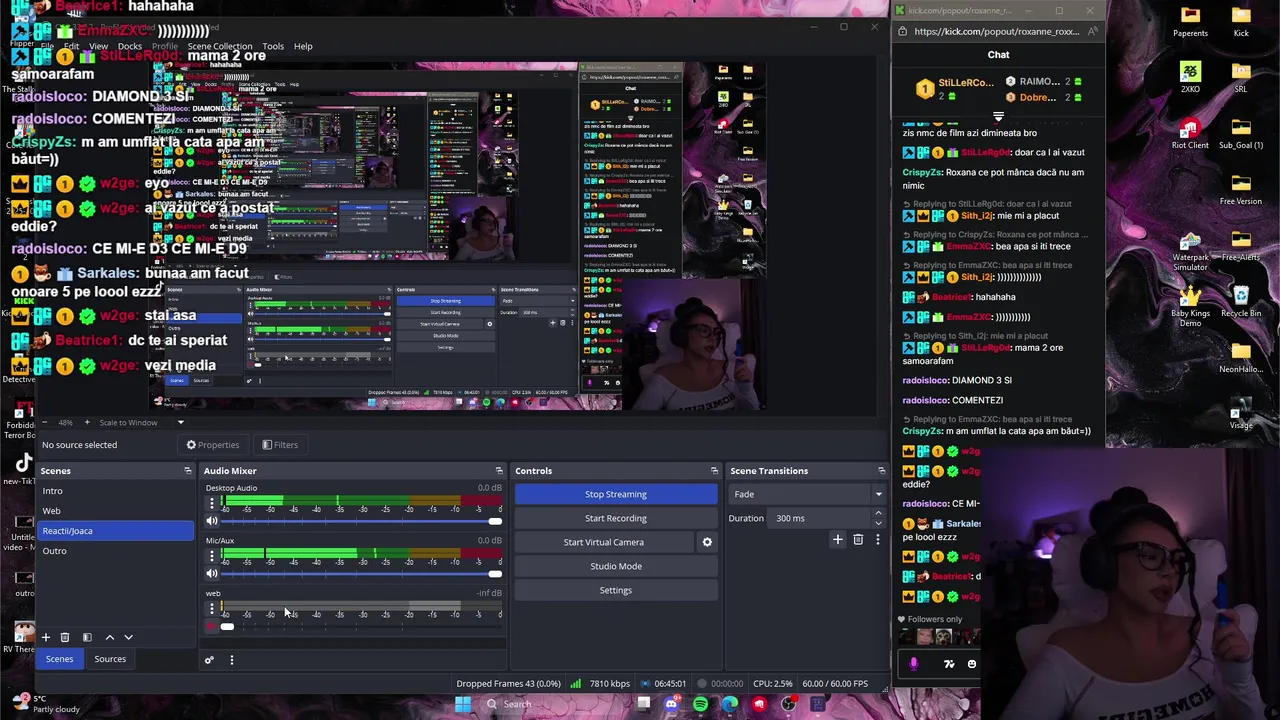This screenshot has height=720, width=1280.
Task: Remove selected scene with trash icon
Action: (65, 637)
